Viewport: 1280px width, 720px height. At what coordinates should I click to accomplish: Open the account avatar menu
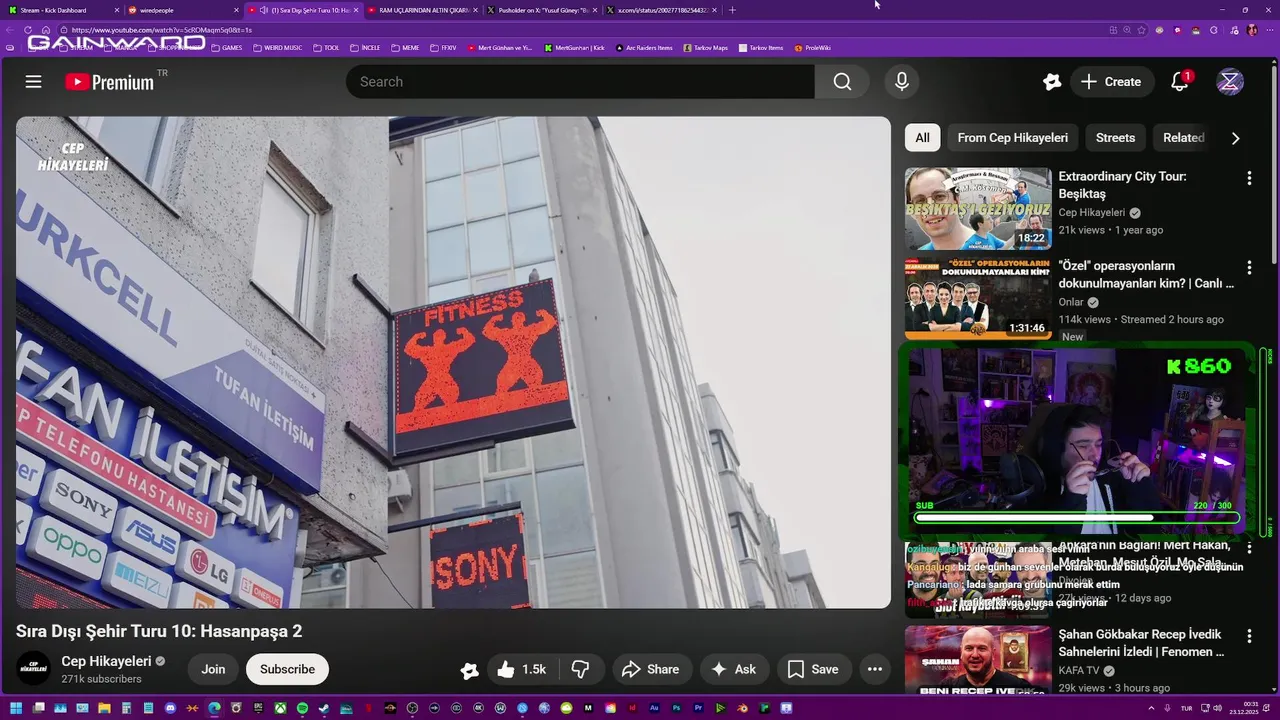click(1230, 82)
